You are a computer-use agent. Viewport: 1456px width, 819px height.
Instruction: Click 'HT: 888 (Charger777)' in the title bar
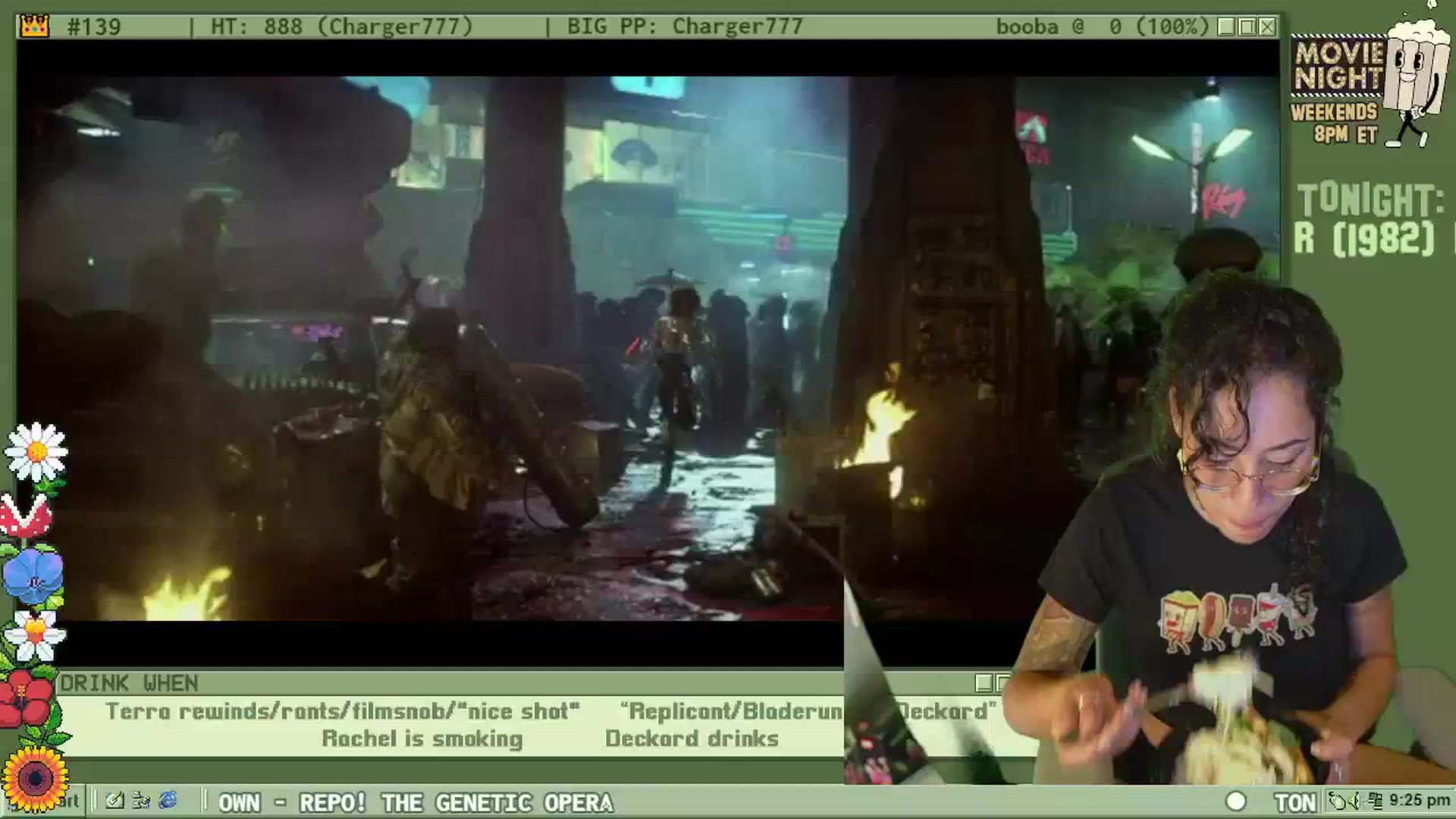click(342, 27)
